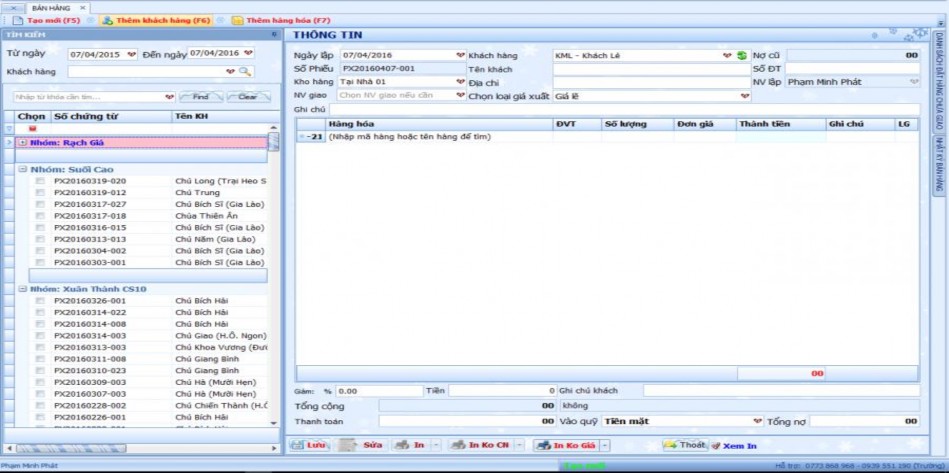The width and height of the screenshot is (949, 473).
Task: Expand the Nhóm: Rạch Giá group
Action: click(23, 142)
